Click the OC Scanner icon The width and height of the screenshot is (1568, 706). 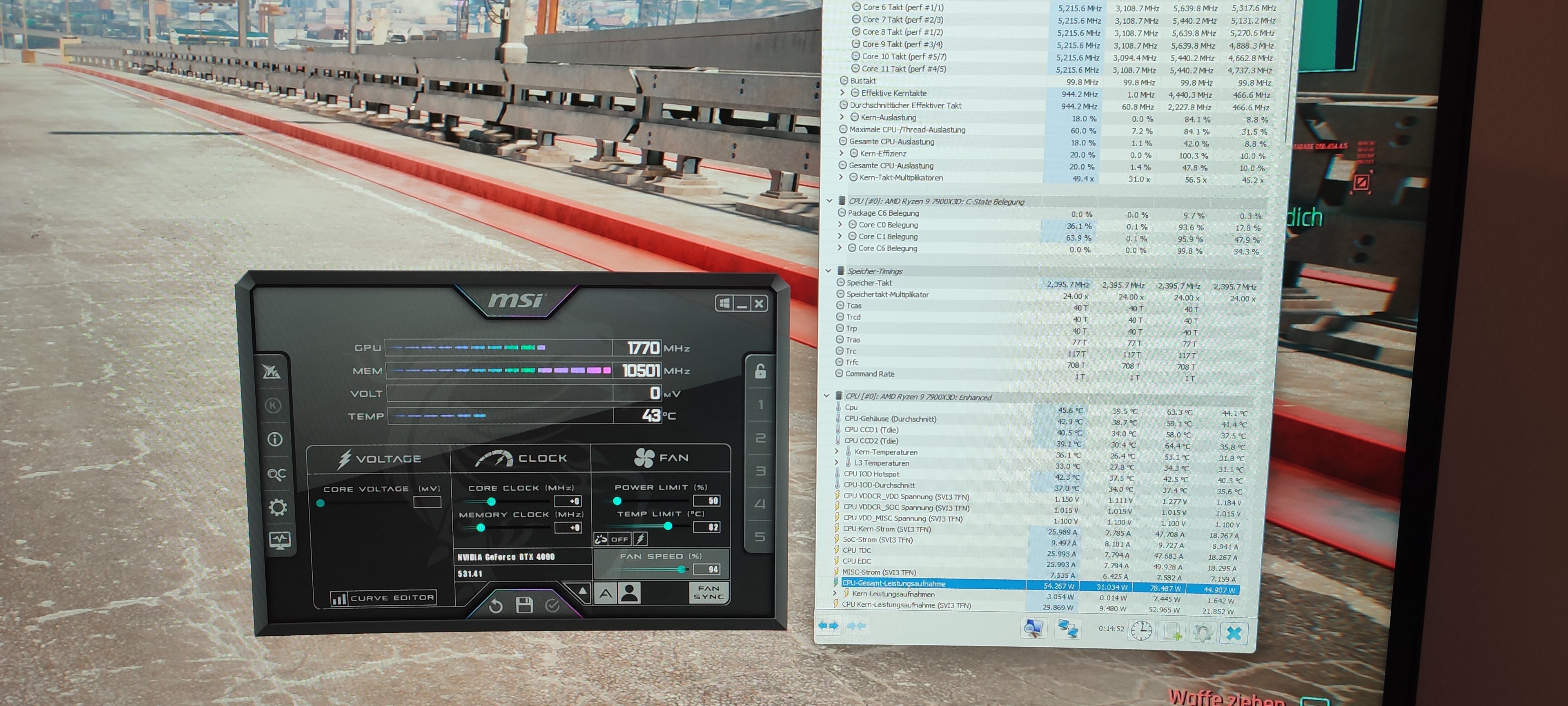coord(276,474)
